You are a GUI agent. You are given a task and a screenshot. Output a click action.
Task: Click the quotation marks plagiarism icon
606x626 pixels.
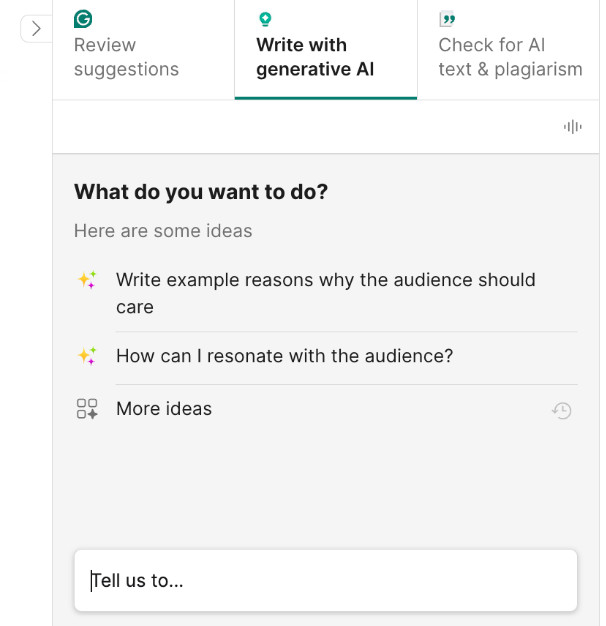[447, 19]
